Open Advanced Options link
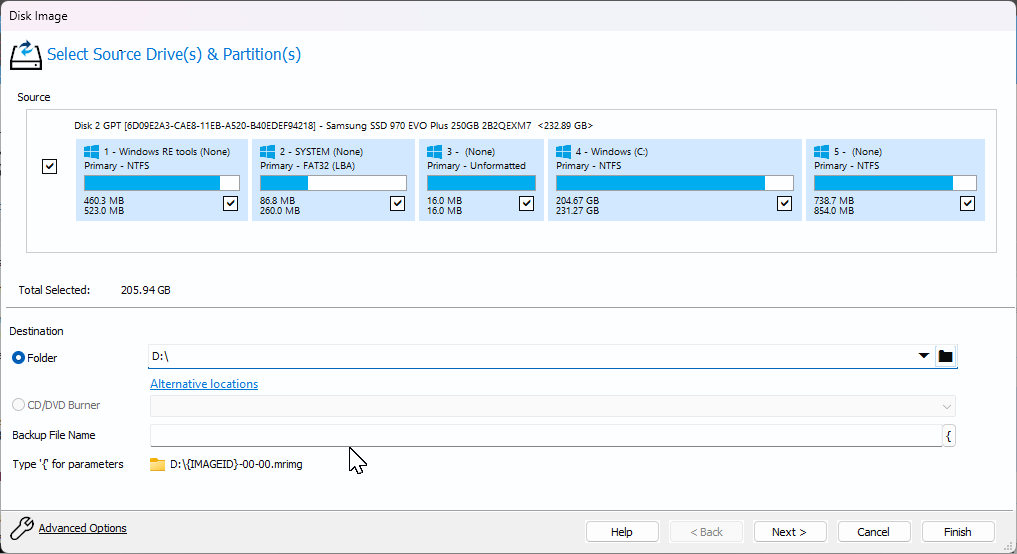Viewport: 1017px width, 554px height. click(x=82, y=528)
